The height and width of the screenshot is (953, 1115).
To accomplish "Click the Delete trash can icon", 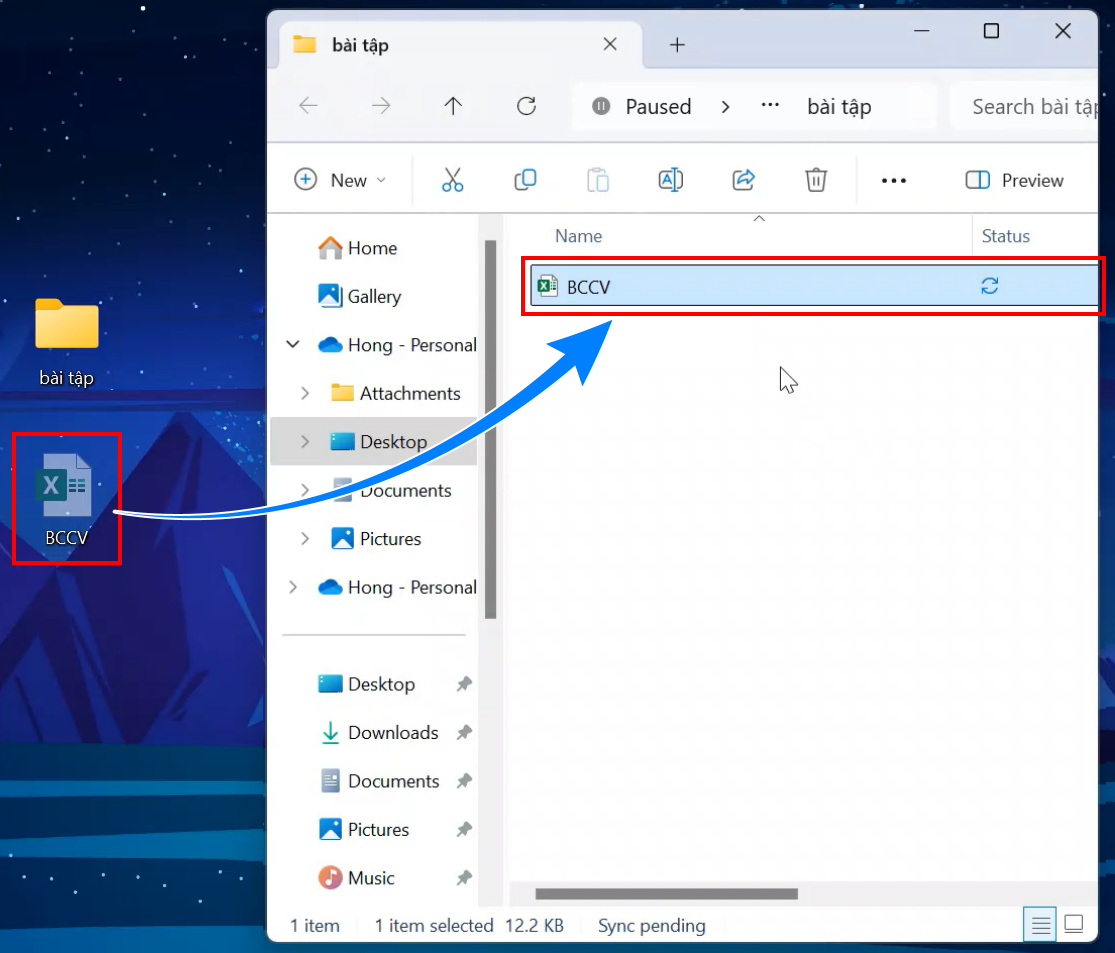I will click(x=816, y=180).
